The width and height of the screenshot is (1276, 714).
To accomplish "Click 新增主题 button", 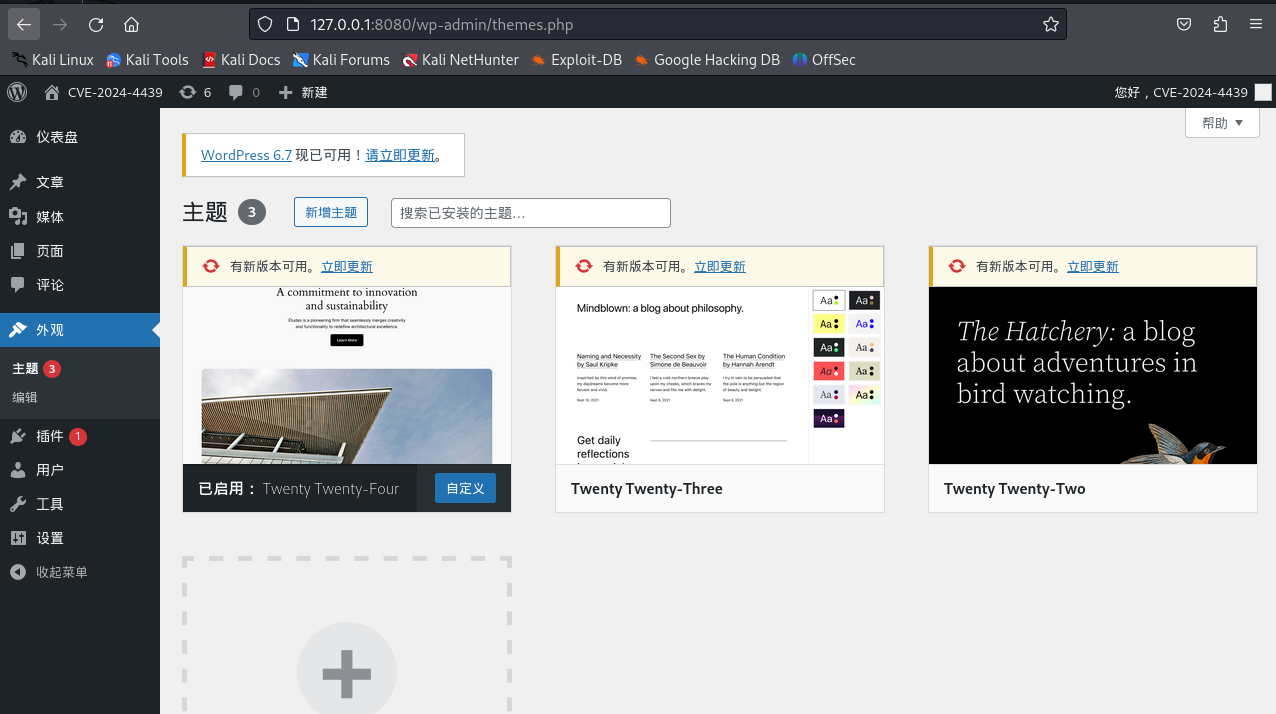I will (x=331, y=212).
